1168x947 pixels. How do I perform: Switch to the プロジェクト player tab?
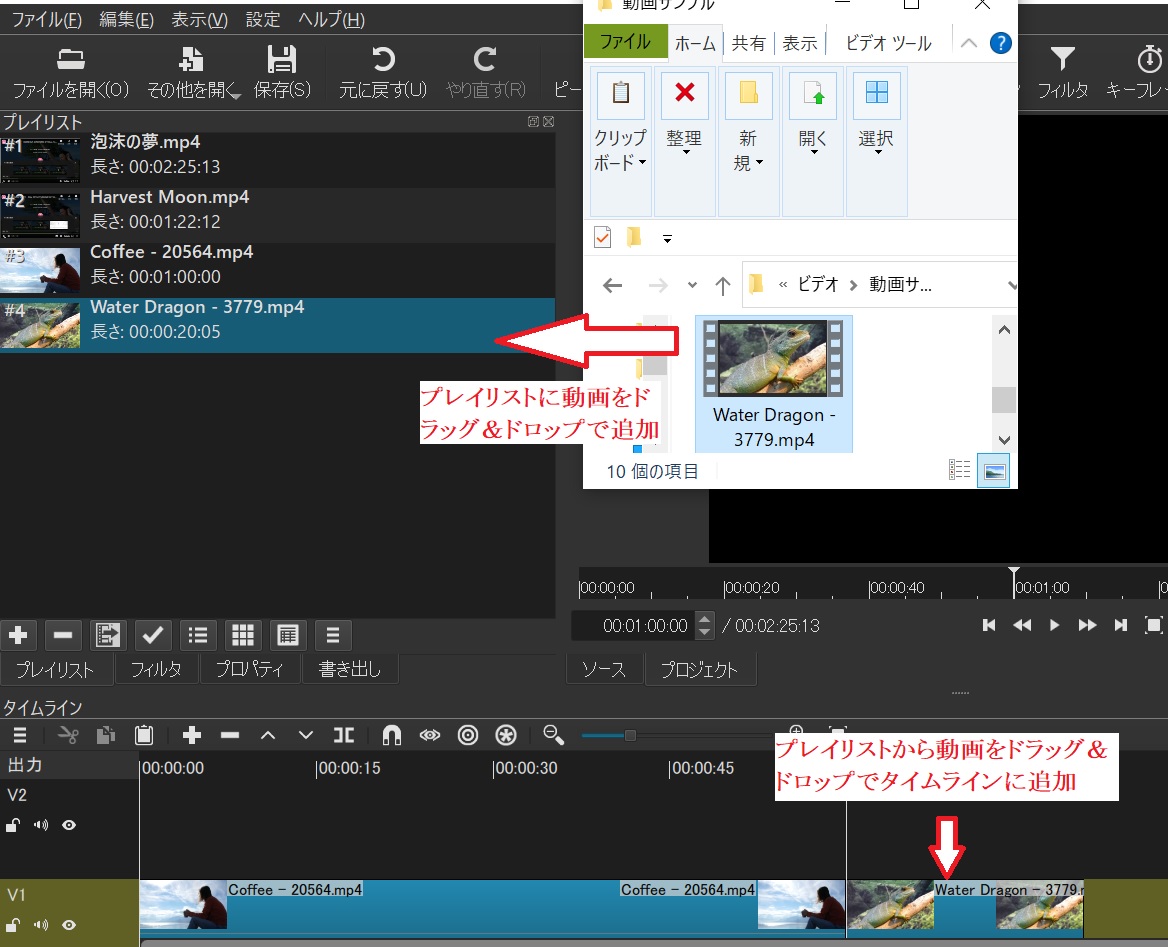pyautogui.click(x=699, y=669)
